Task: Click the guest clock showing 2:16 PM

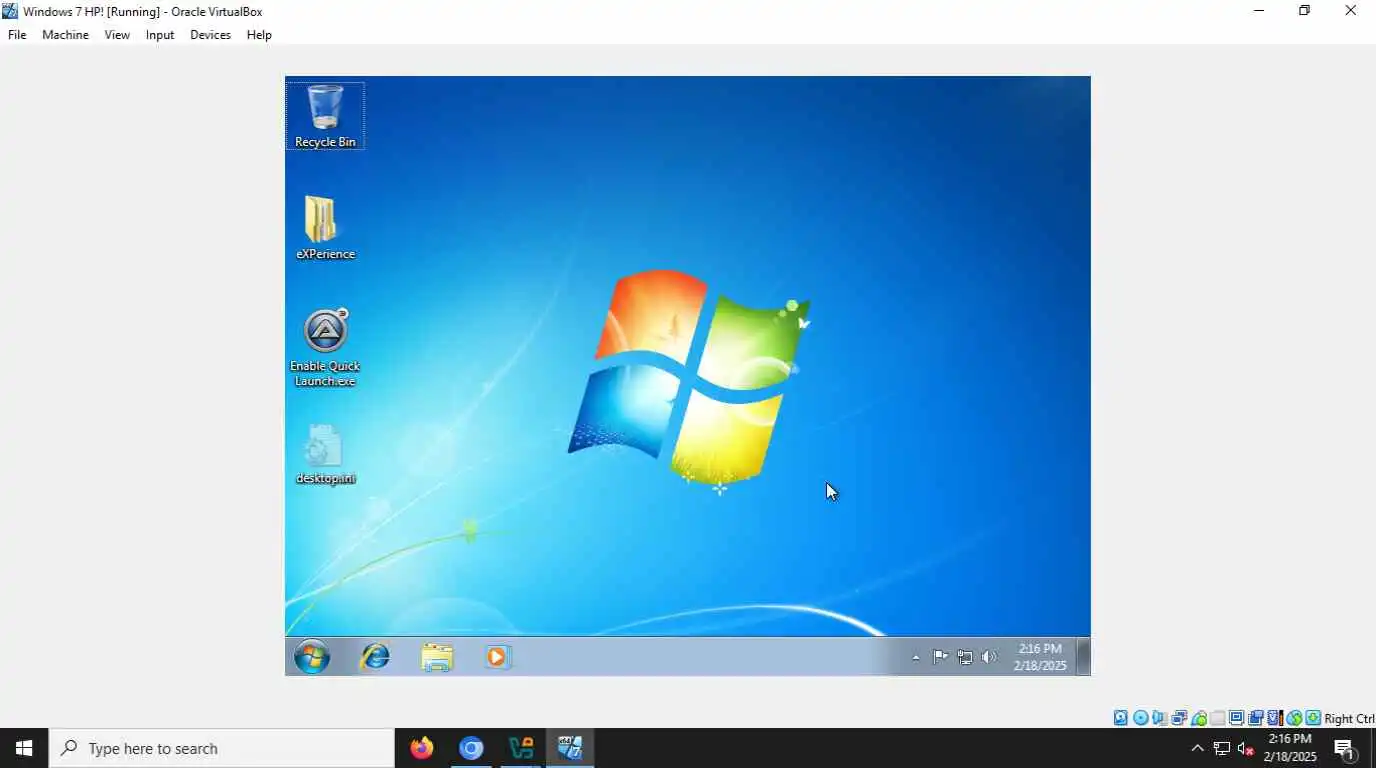Action: [x=1040, y=657]
